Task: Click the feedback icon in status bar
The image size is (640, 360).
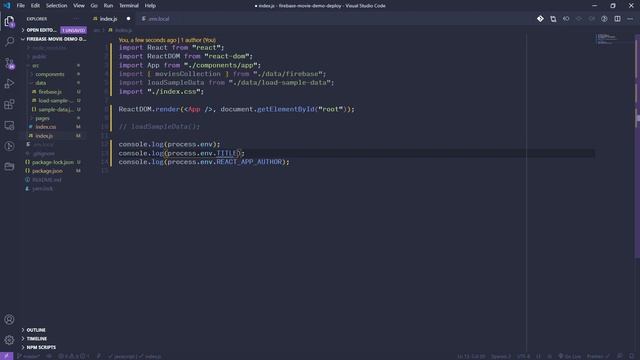Action: pyautogui.click(x=620, y=356)
